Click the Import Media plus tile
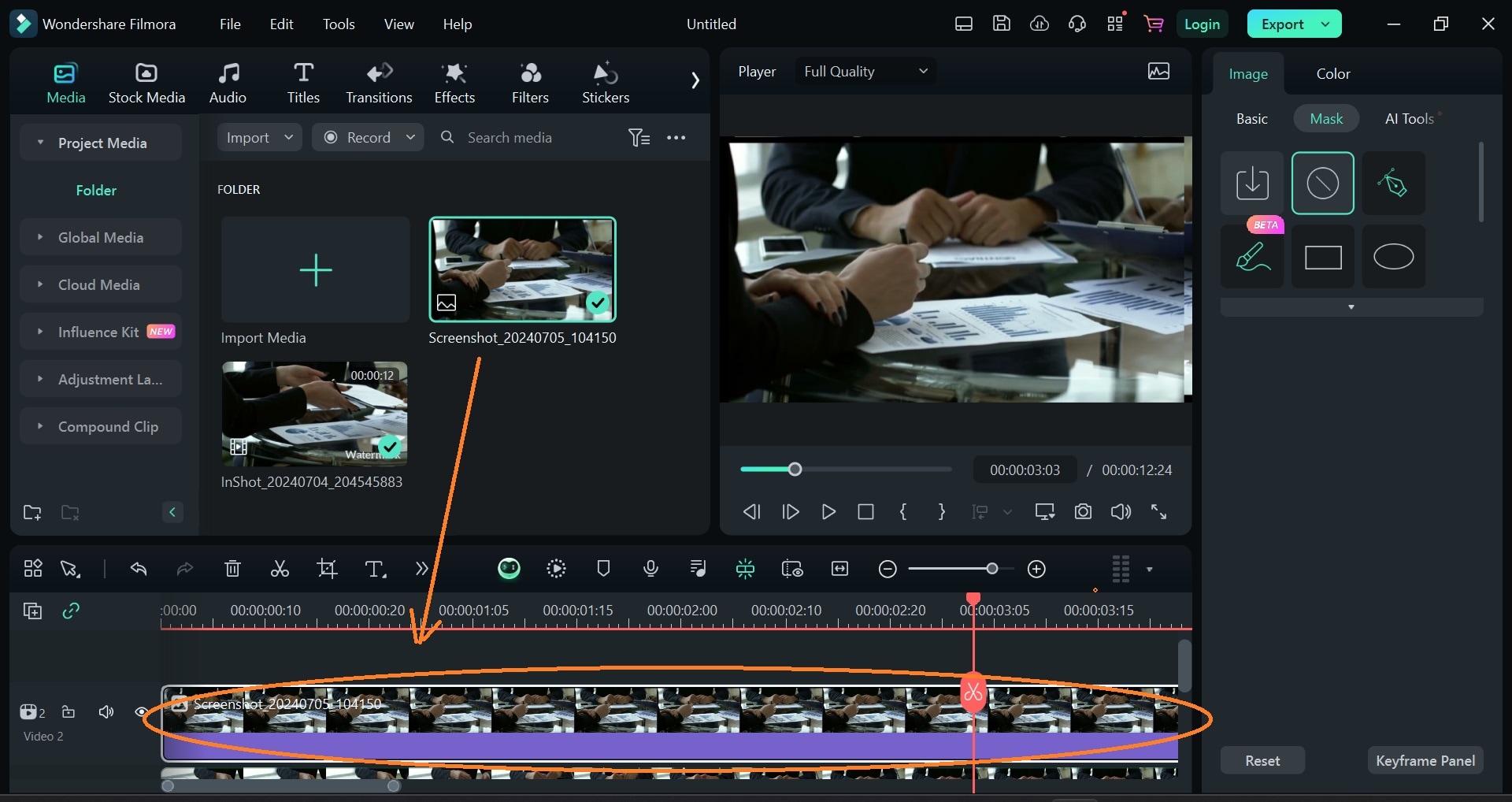The image size is (1512, 802). pos(315,270)
